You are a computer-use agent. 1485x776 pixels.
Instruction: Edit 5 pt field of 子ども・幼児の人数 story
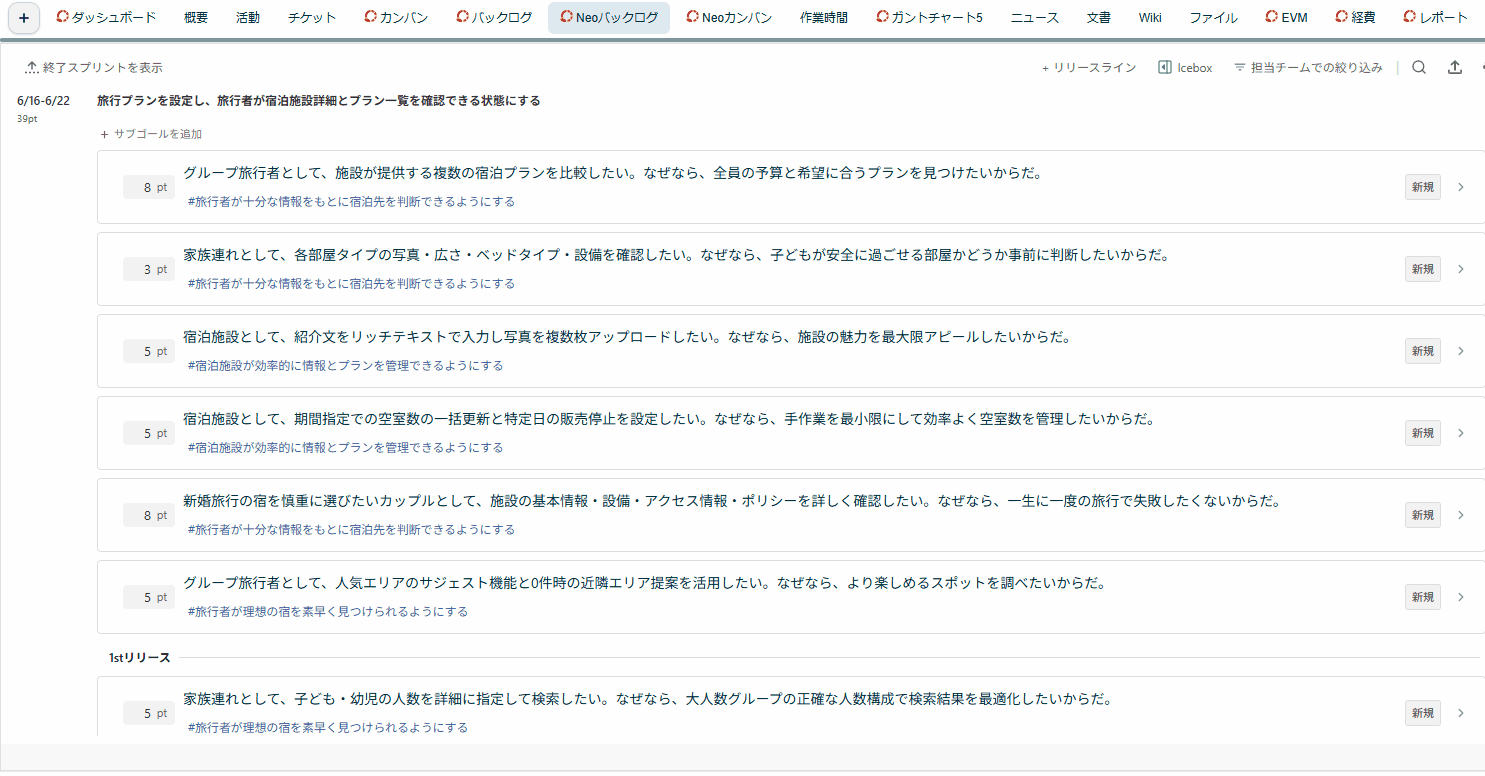pos(149,713)
